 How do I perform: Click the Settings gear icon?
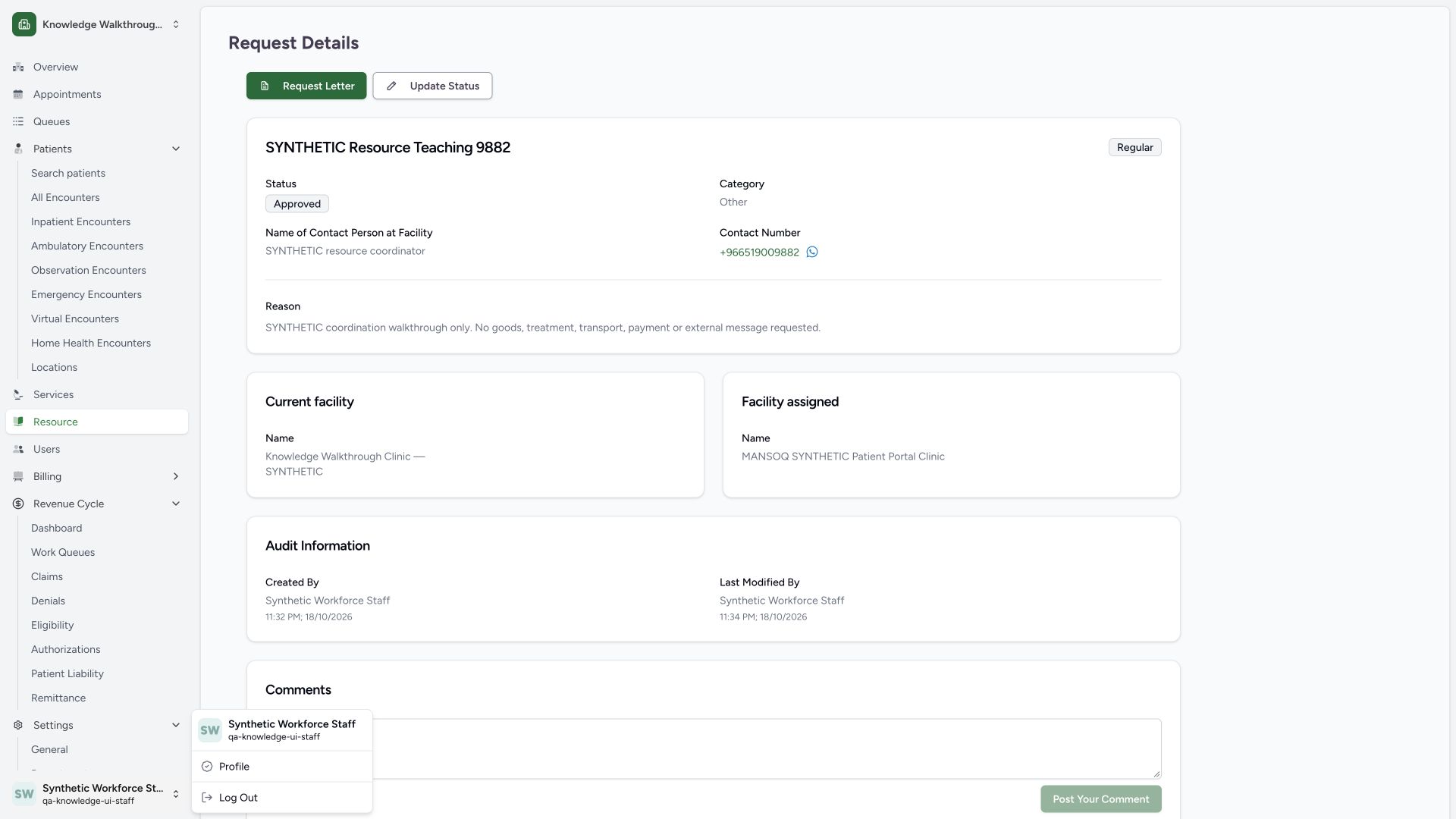tap(18, 726)
